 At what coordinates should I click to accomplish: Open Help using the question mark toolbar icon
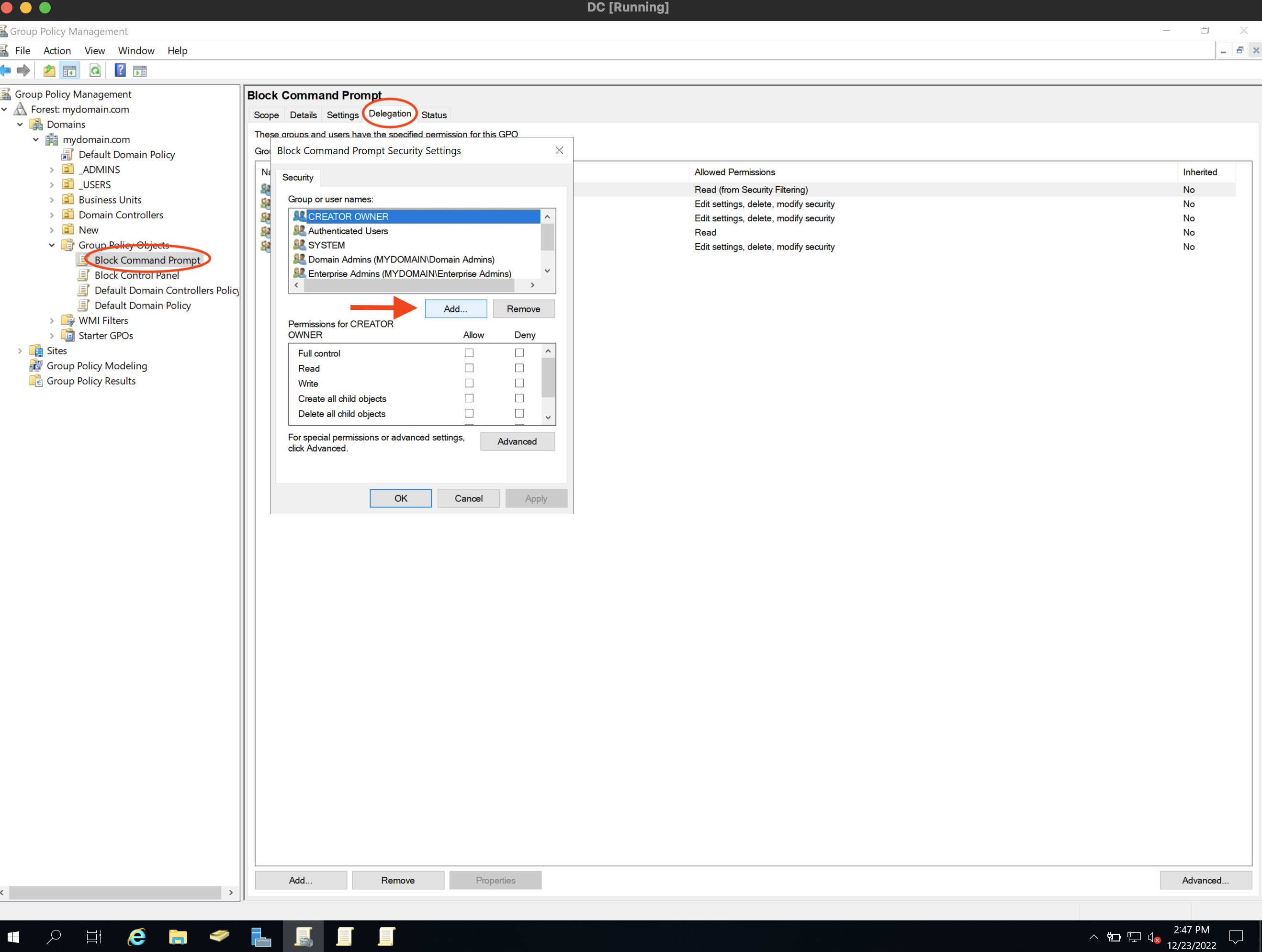(x=120, y=70)
